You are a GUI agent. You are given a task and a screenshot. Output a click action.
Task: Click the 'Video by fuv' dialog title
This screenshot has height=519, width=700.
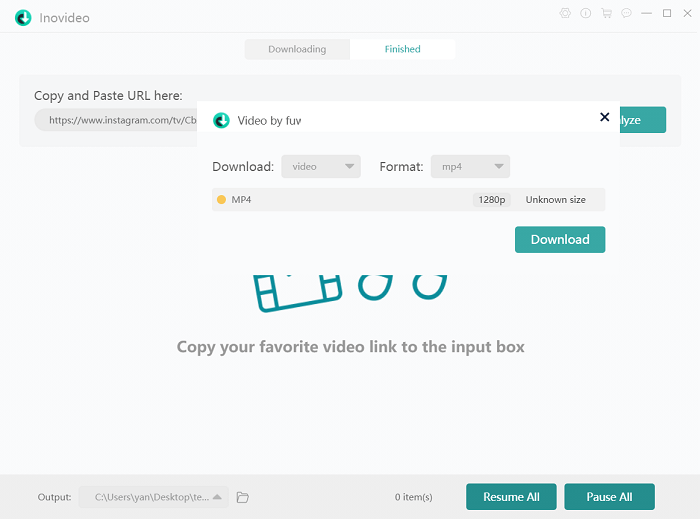269,120
